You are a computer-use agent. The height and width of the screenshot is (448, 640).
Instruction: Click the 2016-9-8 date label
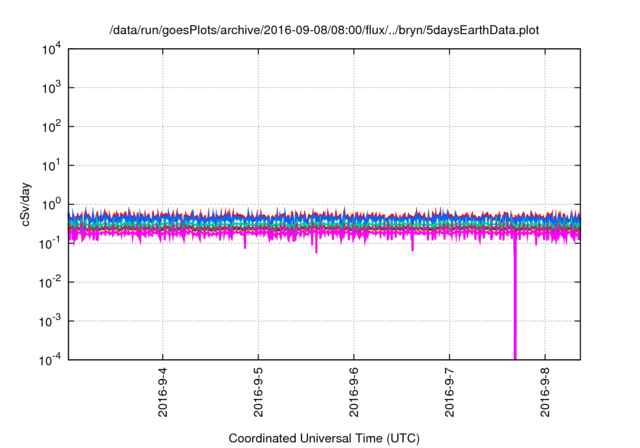[545, 392]
